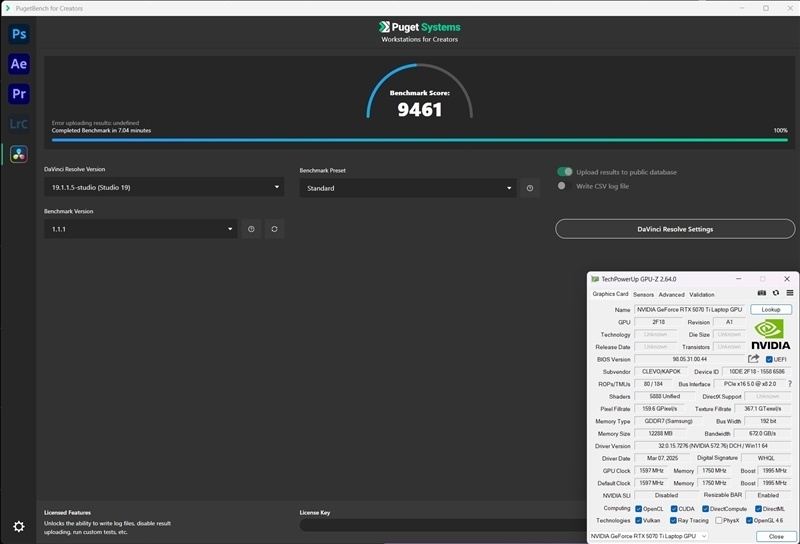Viewport: 800px width, 544px height.
Task: Switch to the Graphics Card tab
Action: point(610,294)
